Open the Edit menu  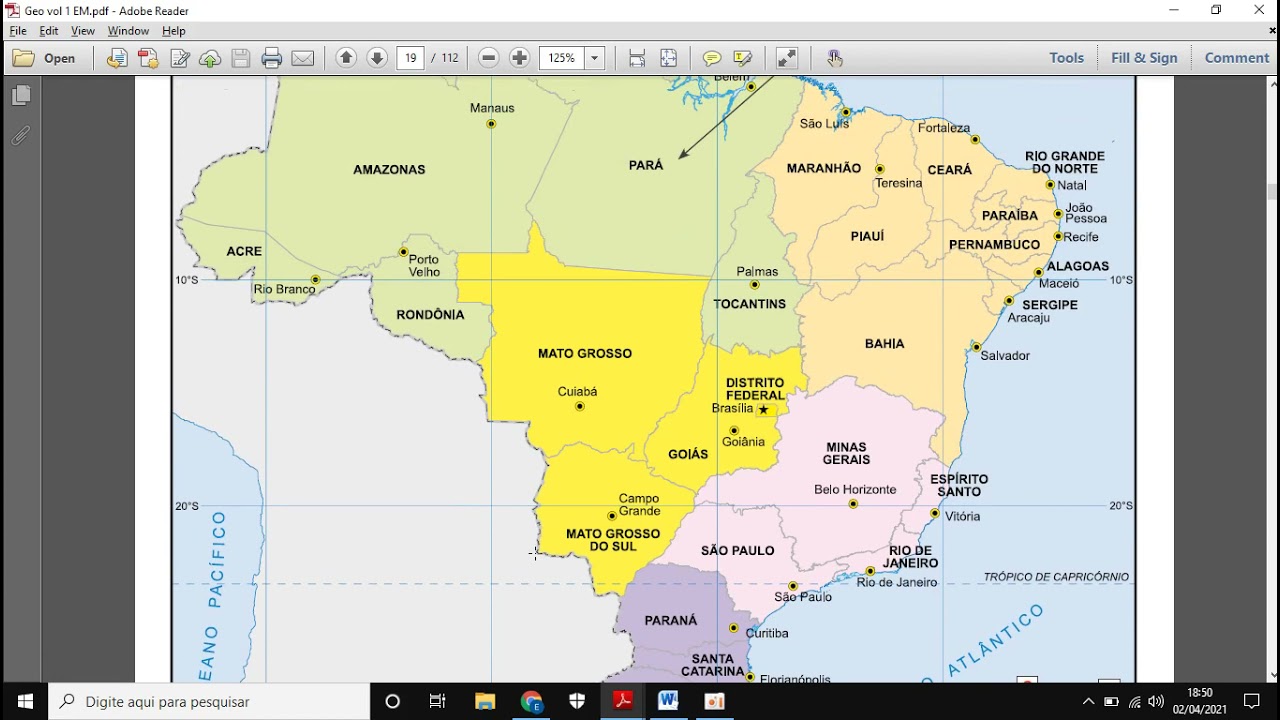tap(49, 31)
